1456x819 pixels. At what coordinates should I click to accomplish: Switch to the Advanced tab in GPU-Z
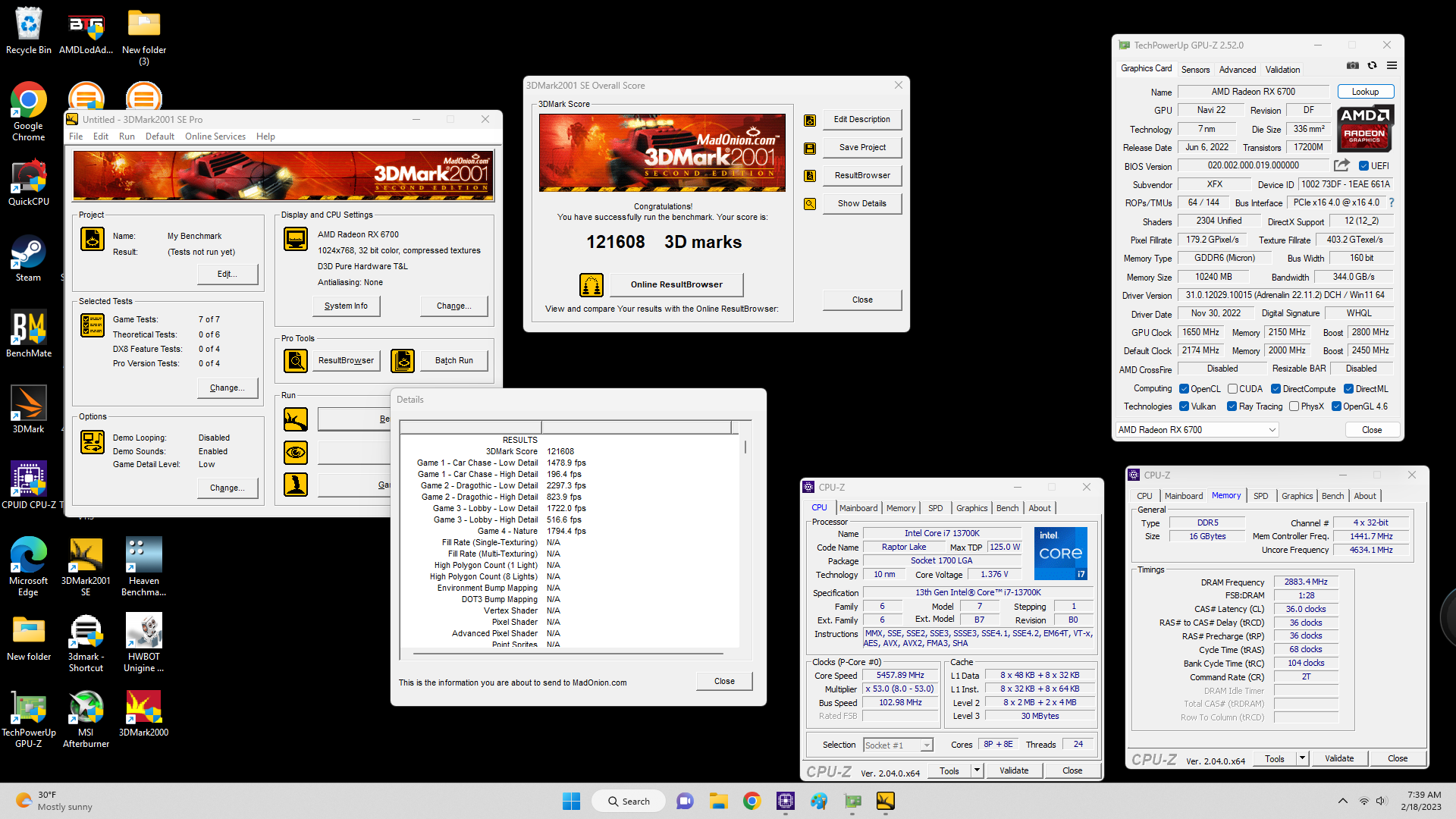click(x=1238, y=69)
